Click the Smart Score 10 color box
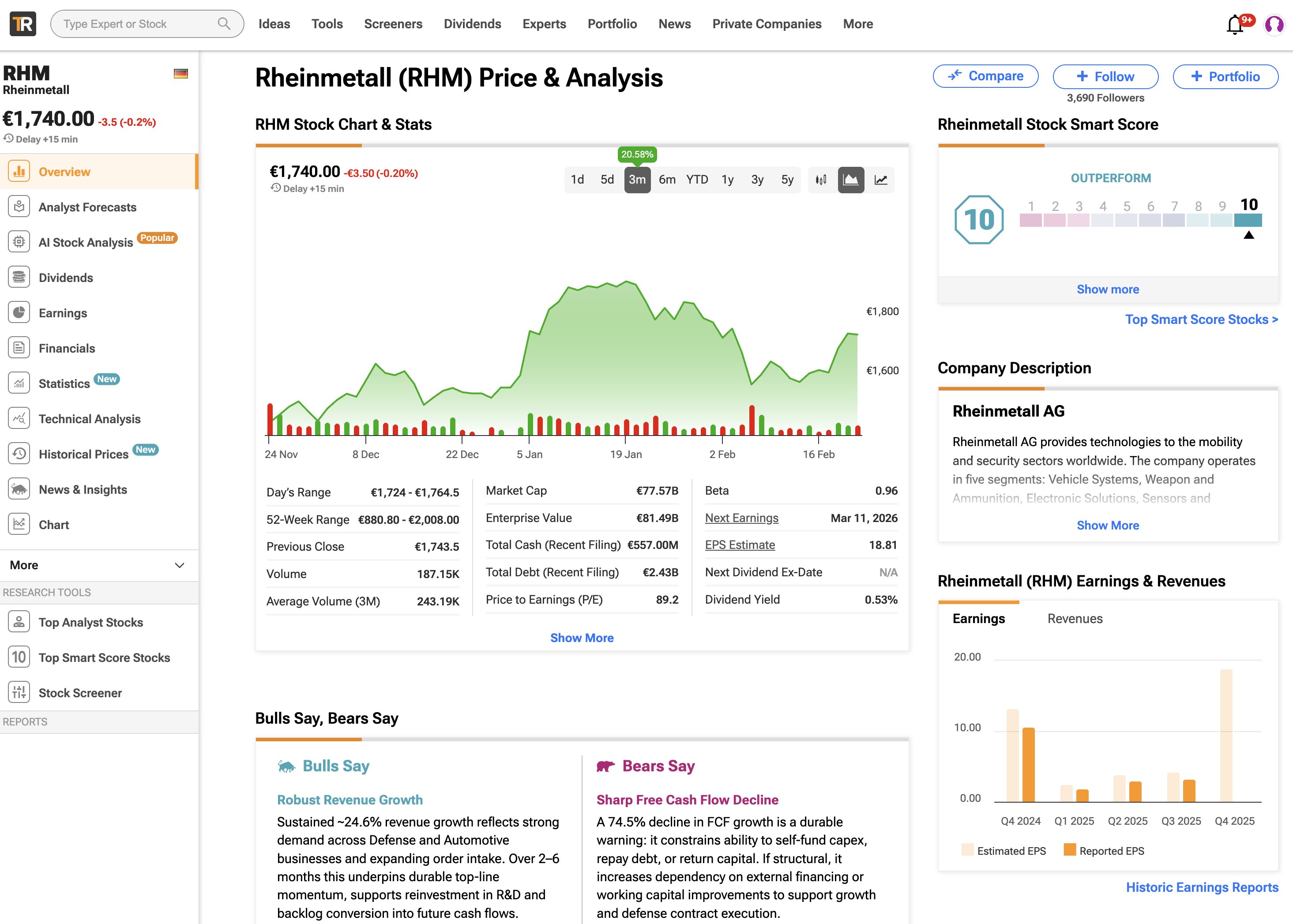This screenshot has height=924, width=1293. coord(1248,220)
